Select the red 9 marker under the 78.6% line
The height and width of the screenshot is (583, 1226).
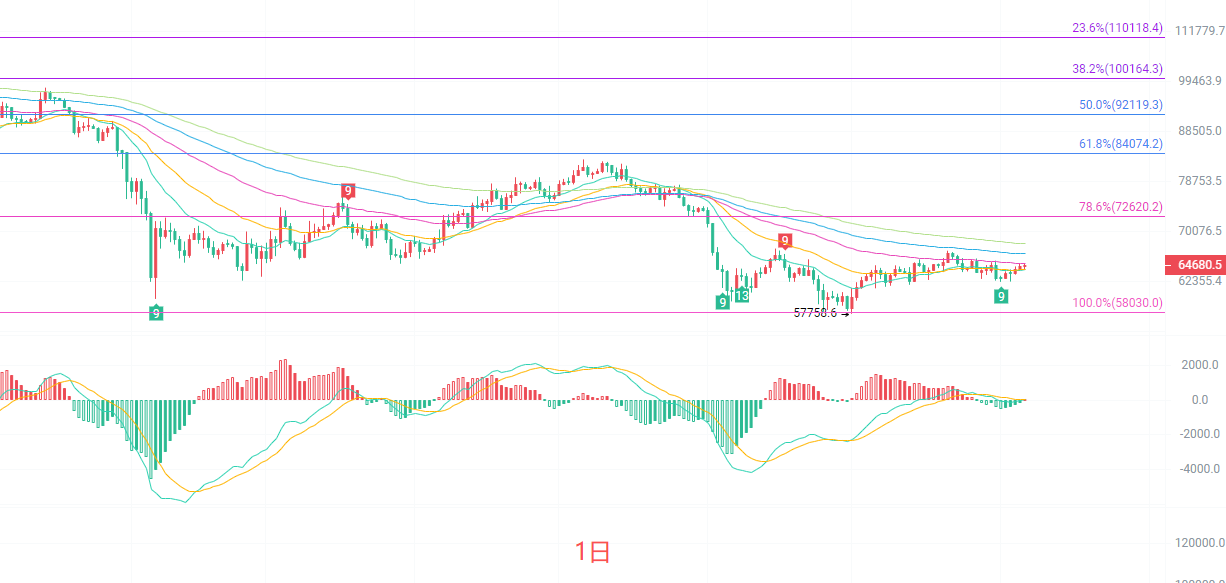(x=785, y=241)
